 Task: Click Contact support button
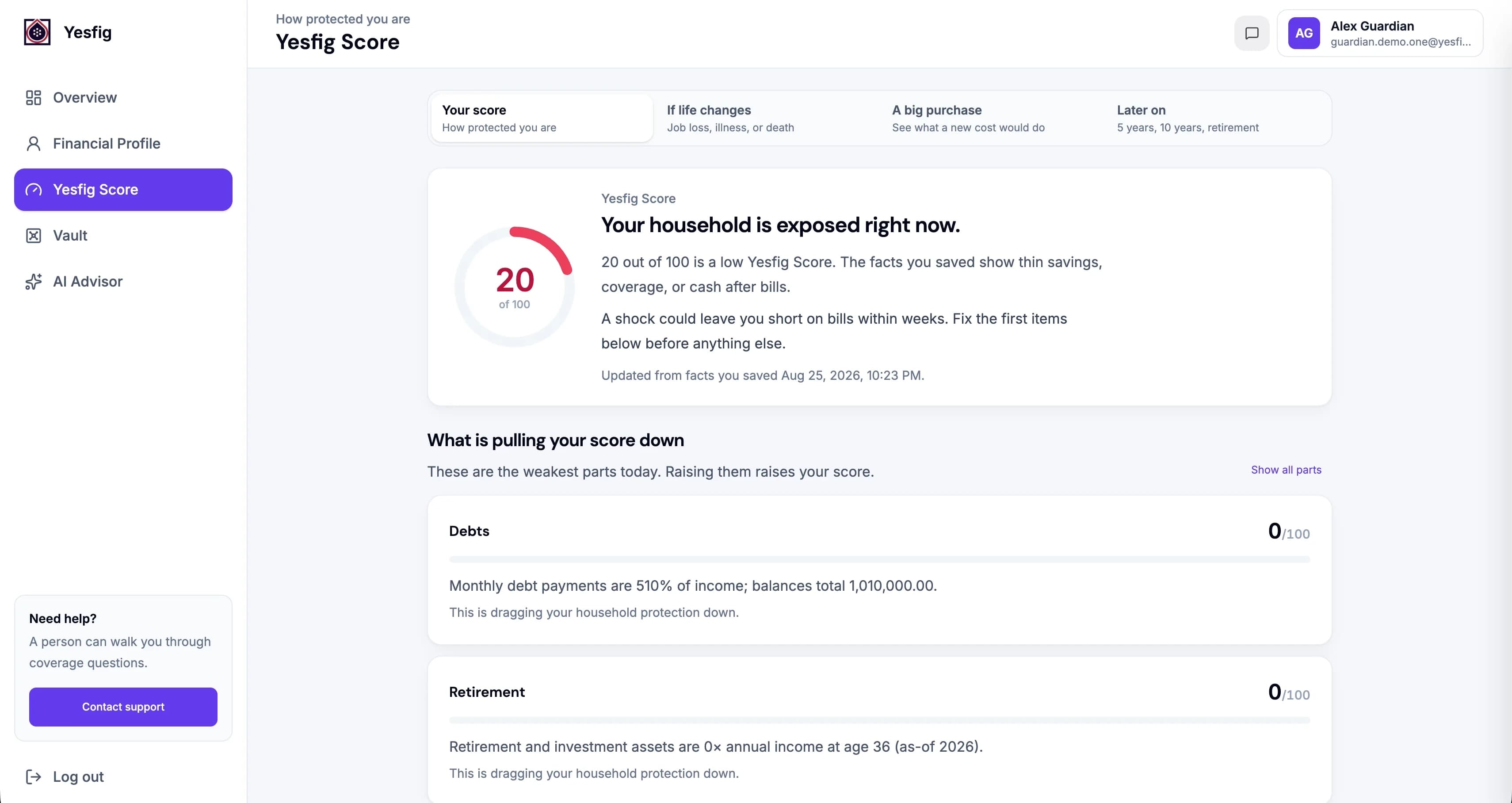[x=123, y=707]
